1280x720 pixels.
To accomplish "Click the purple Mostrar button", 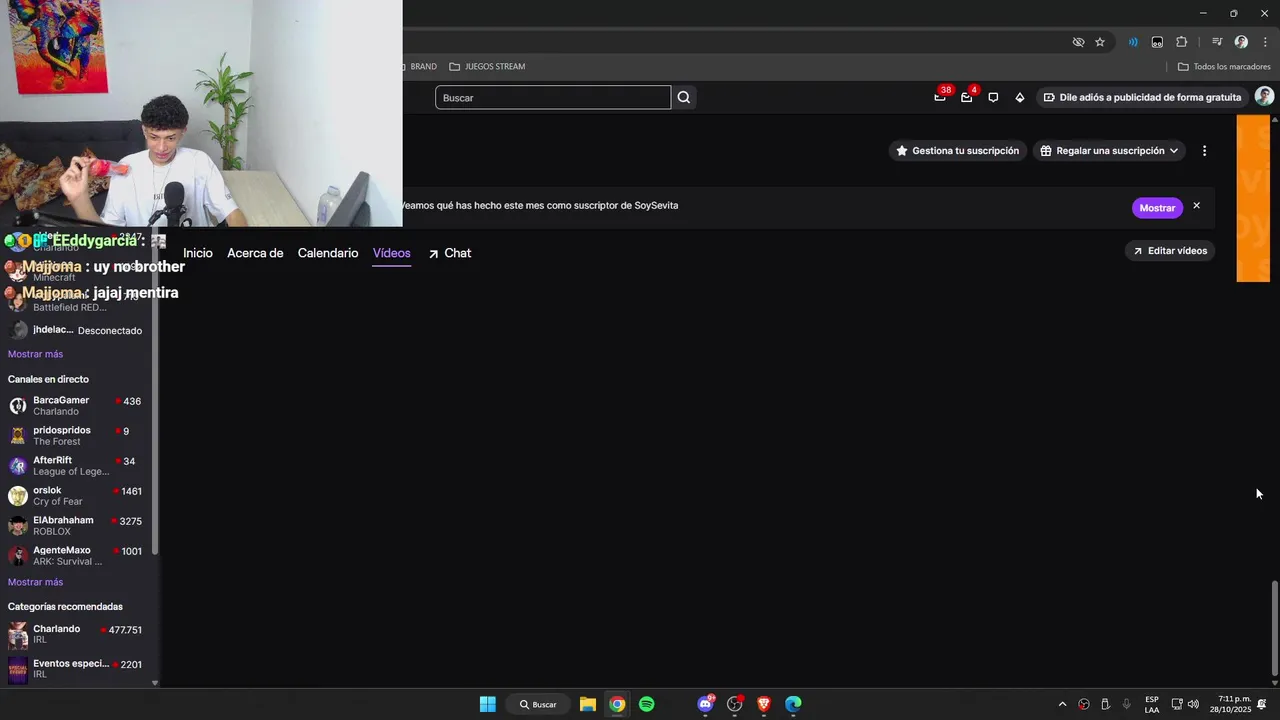I will click(x=1157, y=208).
